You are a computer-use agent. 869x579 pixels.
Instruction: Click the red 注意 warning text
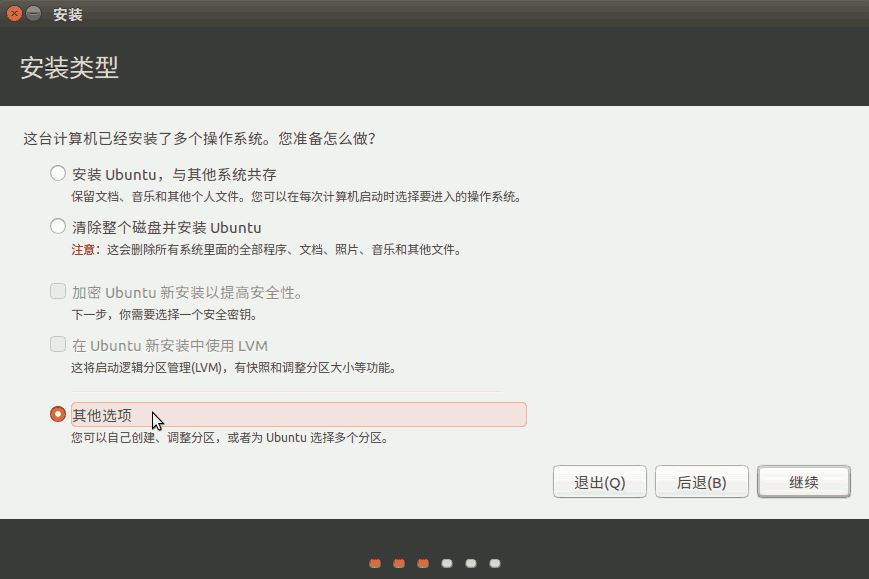tap(83, 250)
